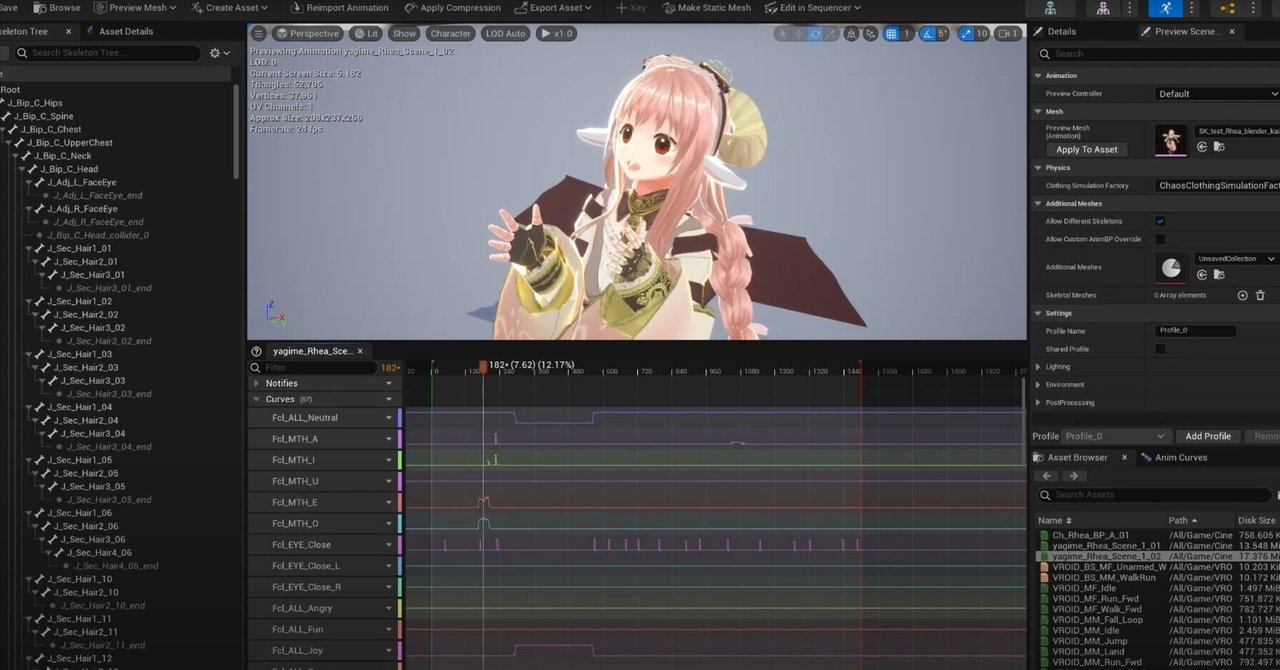Open the Perspective viewport dropdown
The height and width of the screenshot is (670, 1280).
tap(307, 33)
